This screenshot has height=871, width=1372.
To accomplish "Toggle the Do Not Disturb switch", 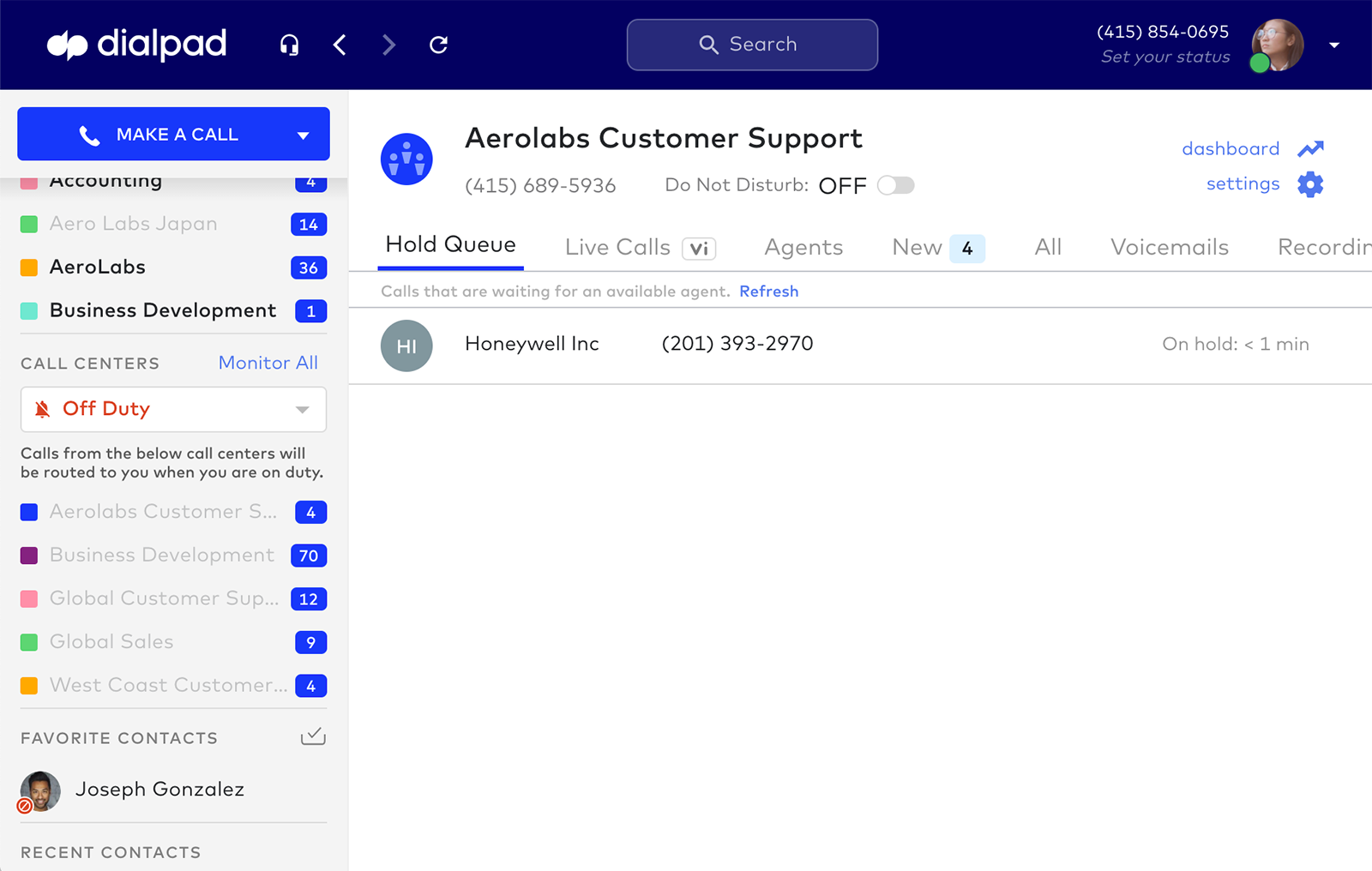I will pyautogui.click(x=896, y=185).
